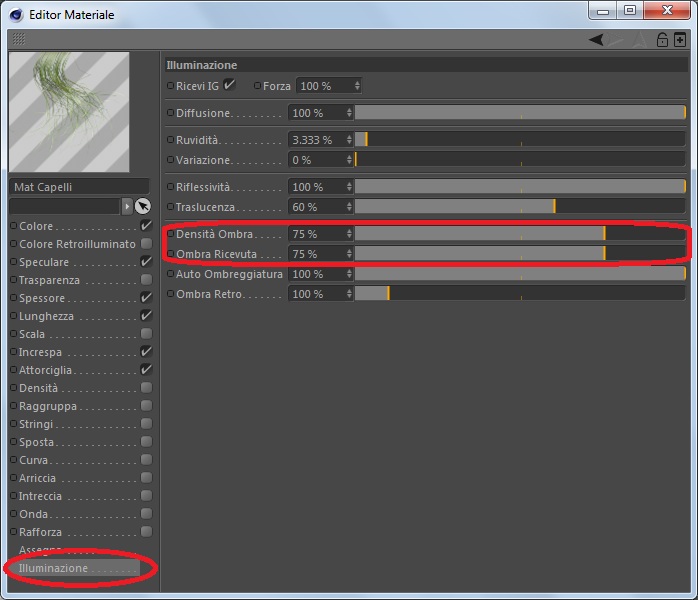Select the Colore channel label
The height and width of the screenshot is (600, 698).
pos(36,226)
